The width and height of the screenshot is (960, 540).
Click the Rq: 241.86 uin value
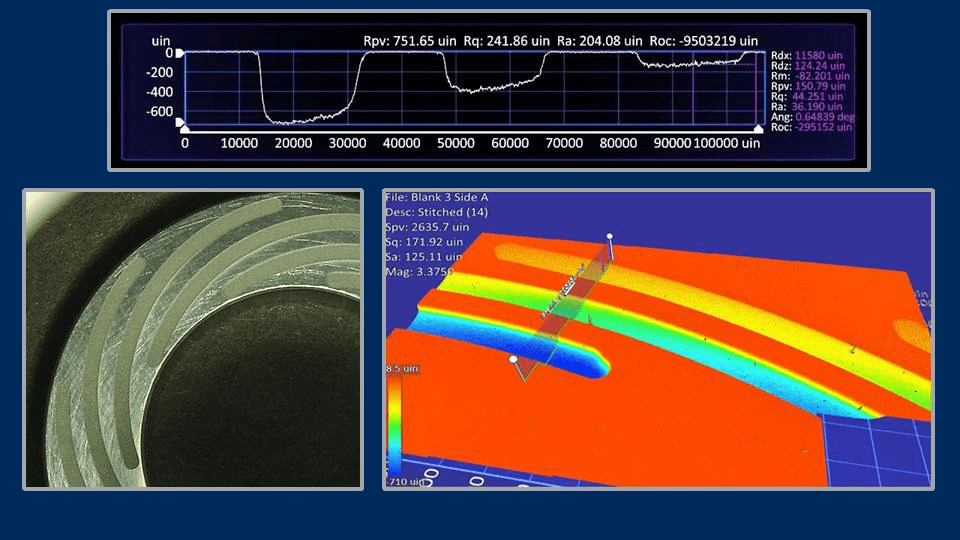tap(506, 41)
